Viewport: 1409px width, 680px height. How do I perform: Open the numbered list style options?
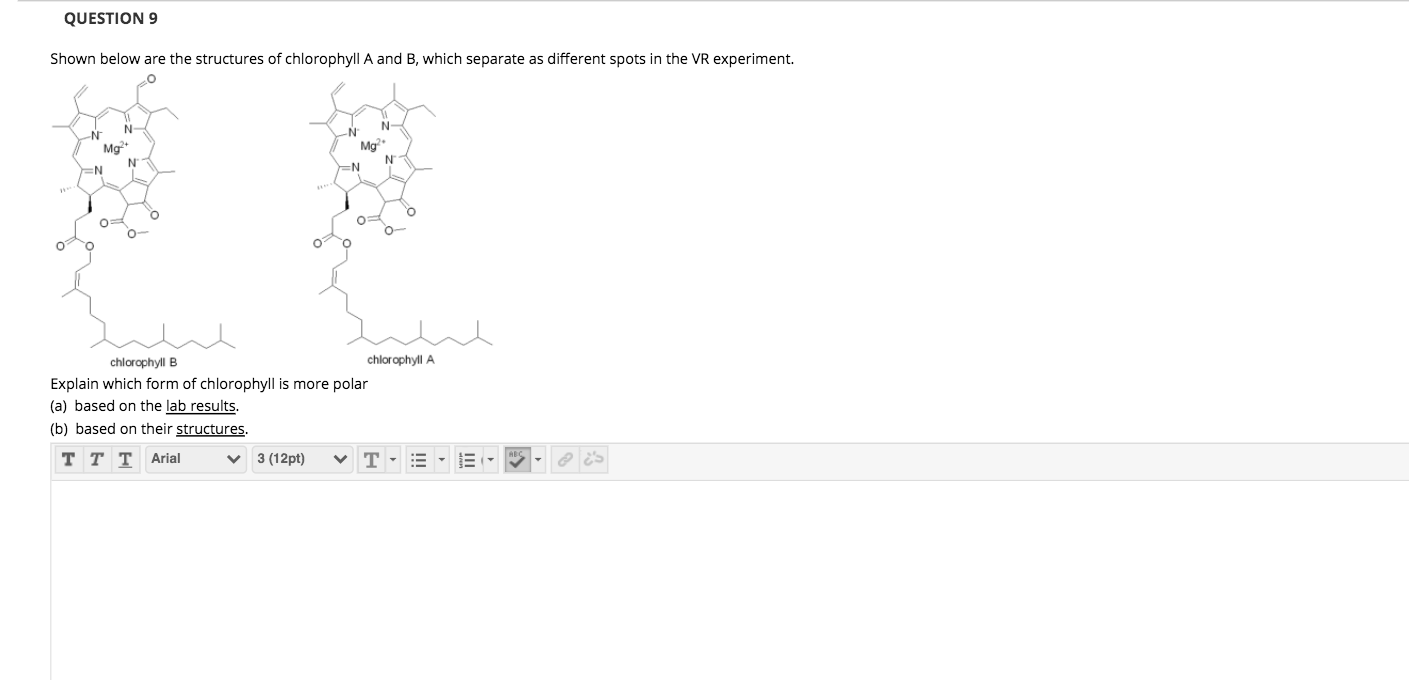pyautogui.click(x=488, y=460)
